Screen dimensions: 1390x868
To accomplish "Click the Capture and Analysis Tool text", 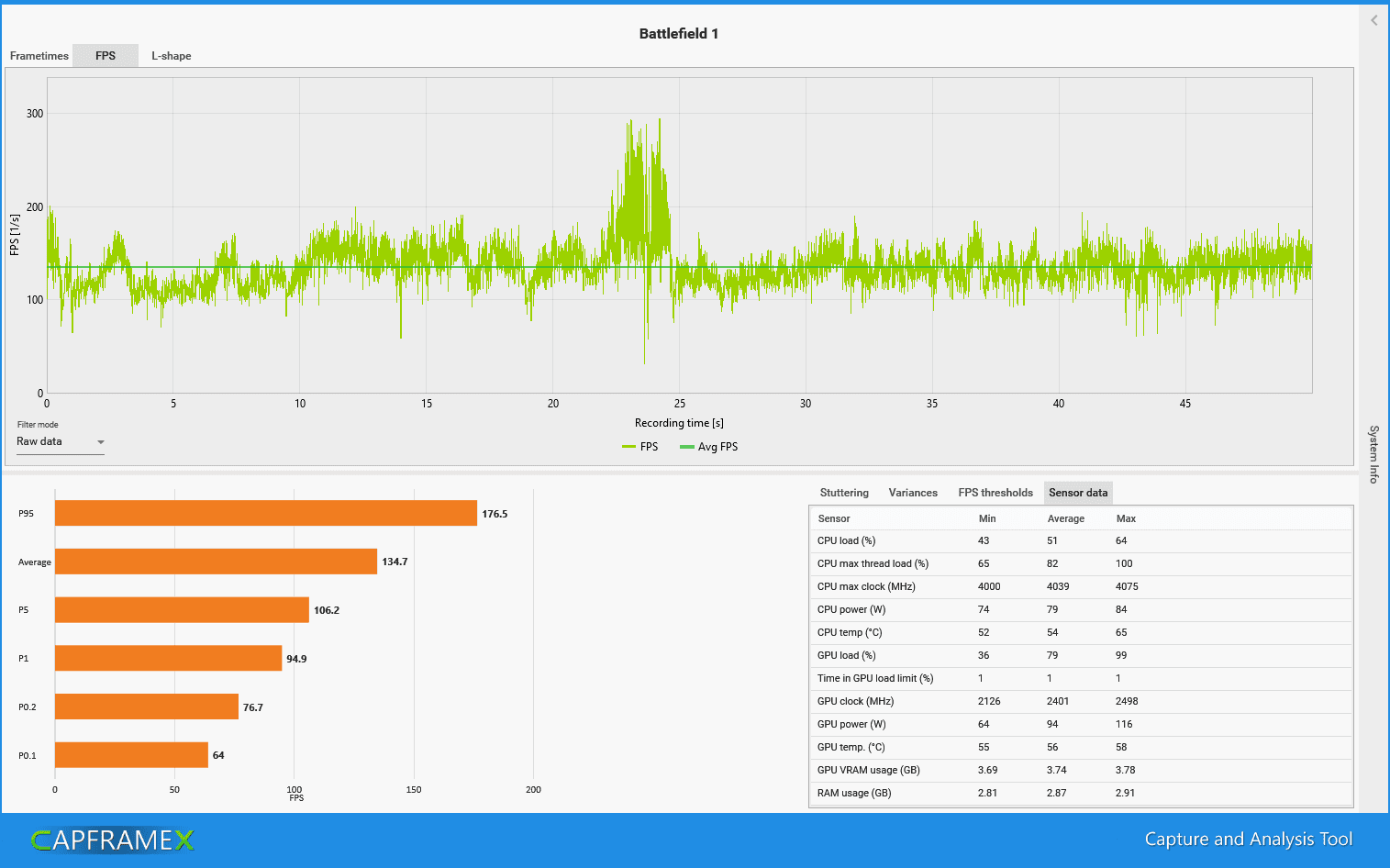I will 1249,840.
